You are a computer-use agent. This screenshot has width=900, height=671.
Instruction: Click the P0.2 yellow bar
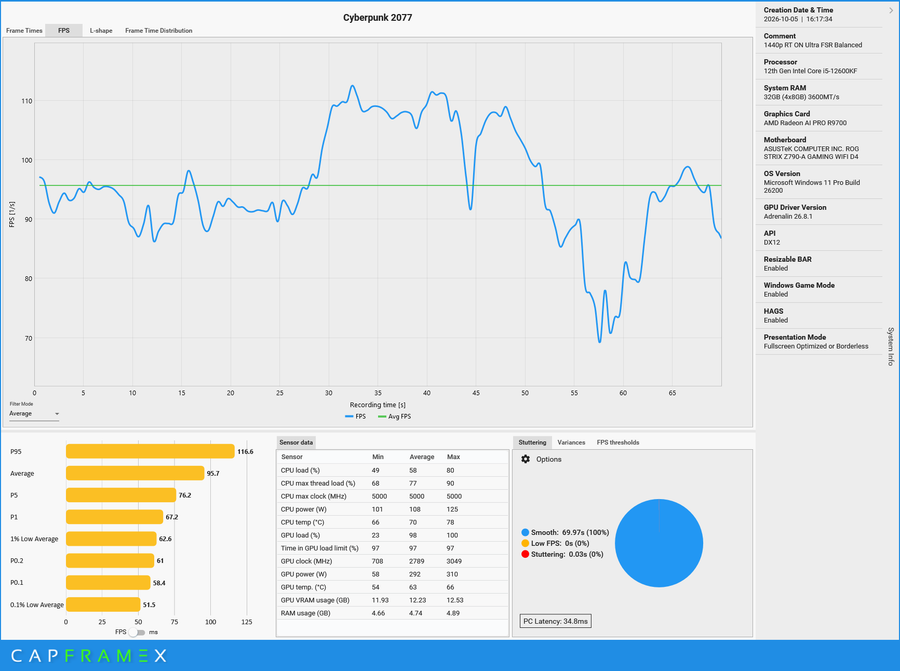point(110,560)
